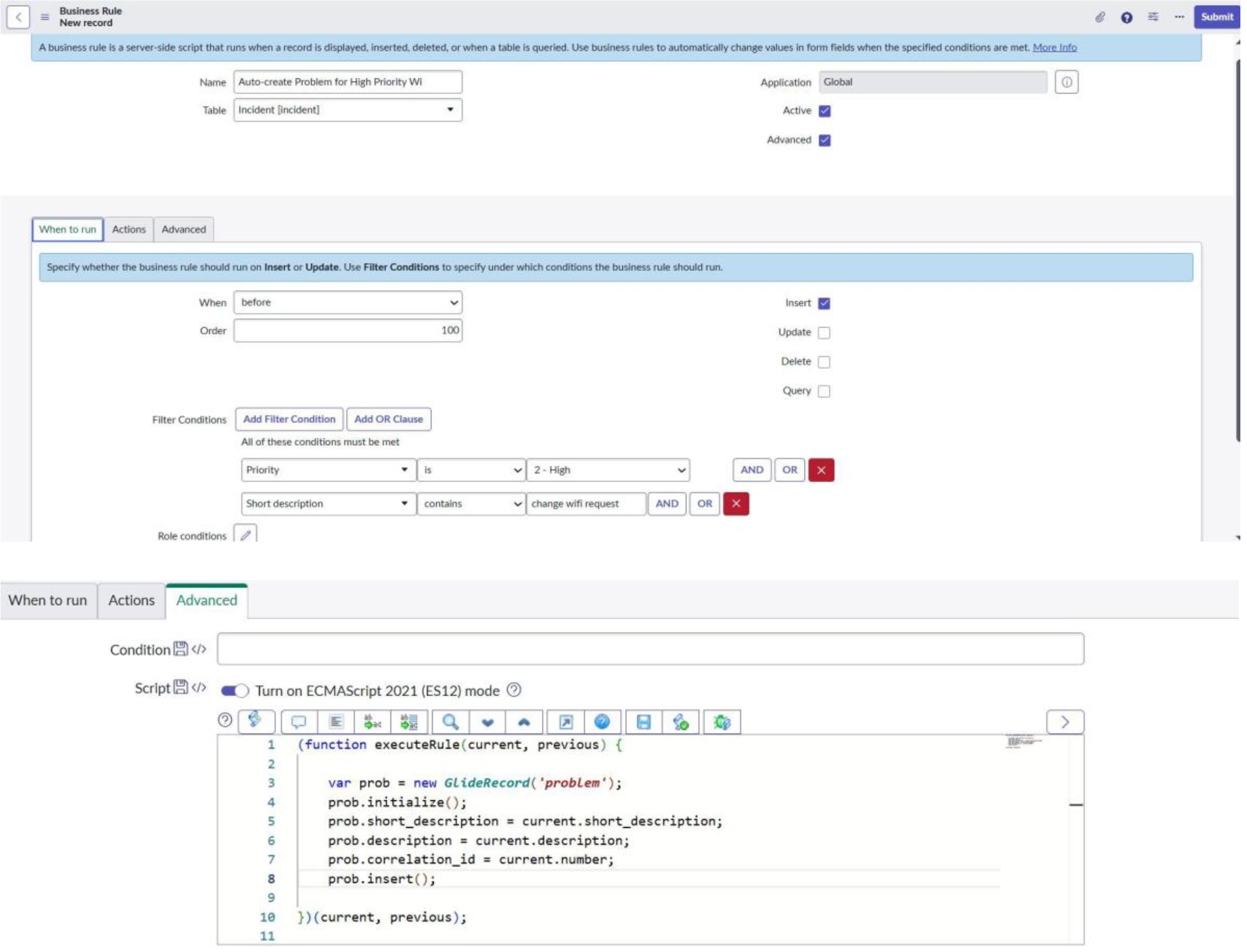Switch to the Actions tab in upper tab strip
1247x952 pixels.
pos(129,229)
